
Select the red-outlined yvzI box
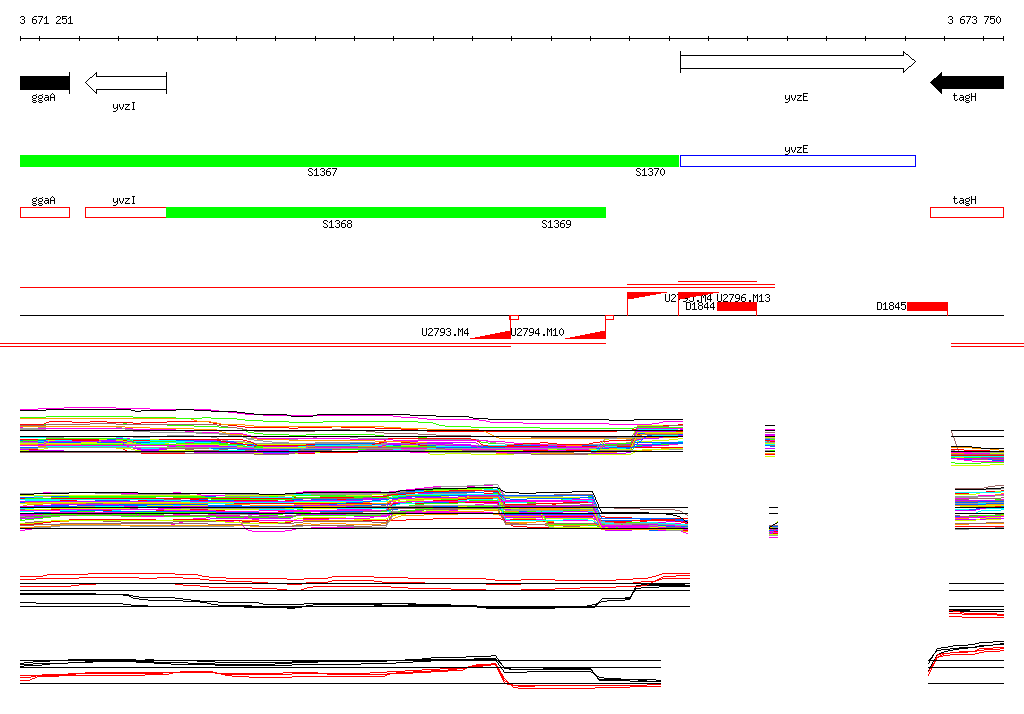tap(126, 212)
